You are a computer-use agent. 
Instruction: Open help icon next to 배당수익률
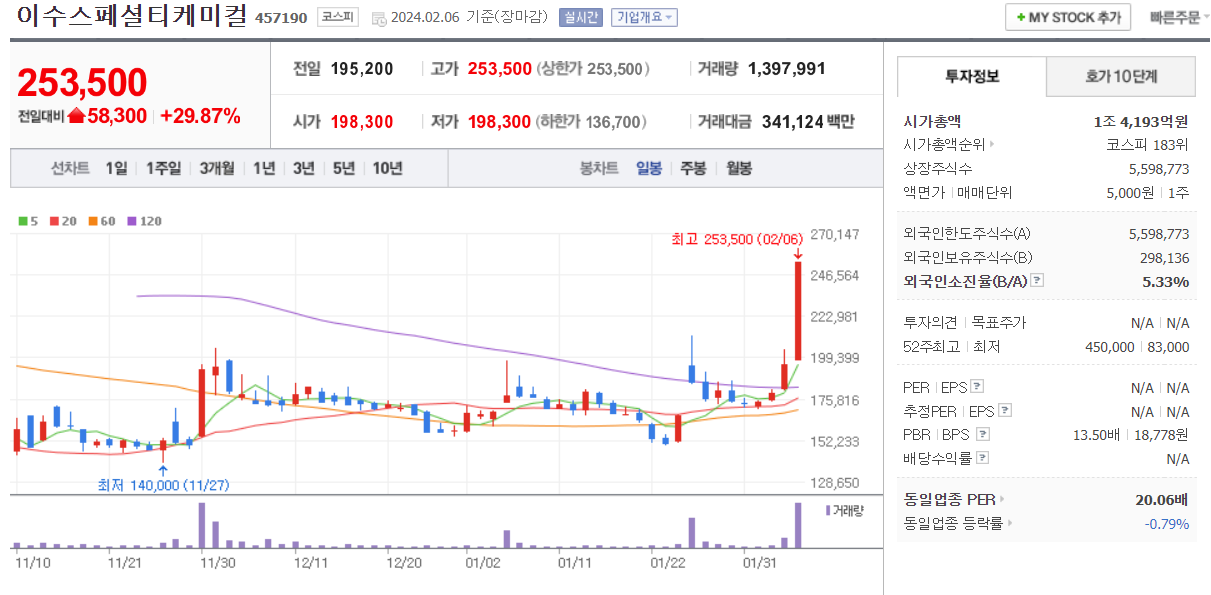pyautogui.click(x=983, y=458)
